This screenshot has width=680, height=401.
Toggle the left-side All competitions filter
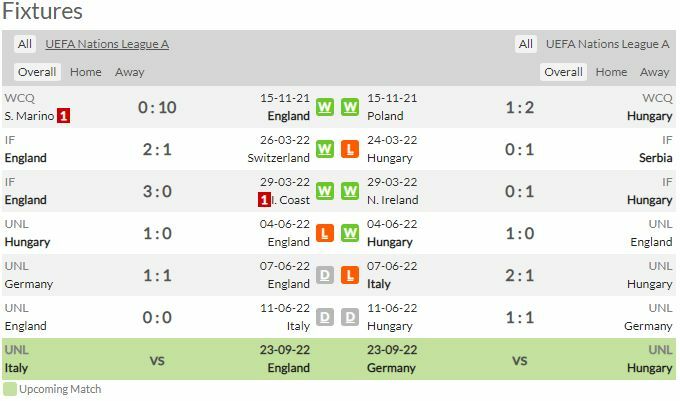[25, 44]
